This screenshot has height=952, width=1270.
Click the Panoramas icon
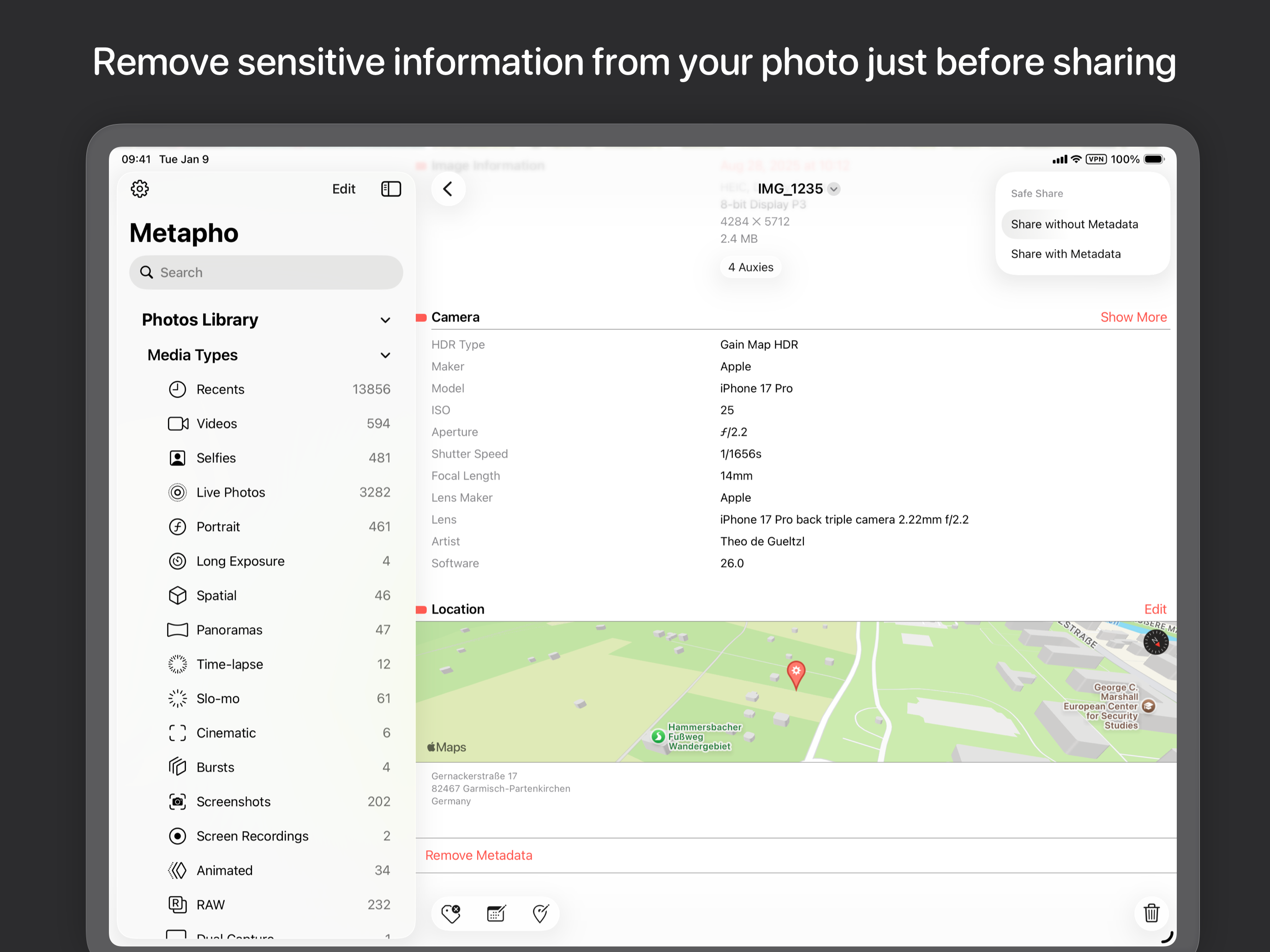[x=177, y=630]
